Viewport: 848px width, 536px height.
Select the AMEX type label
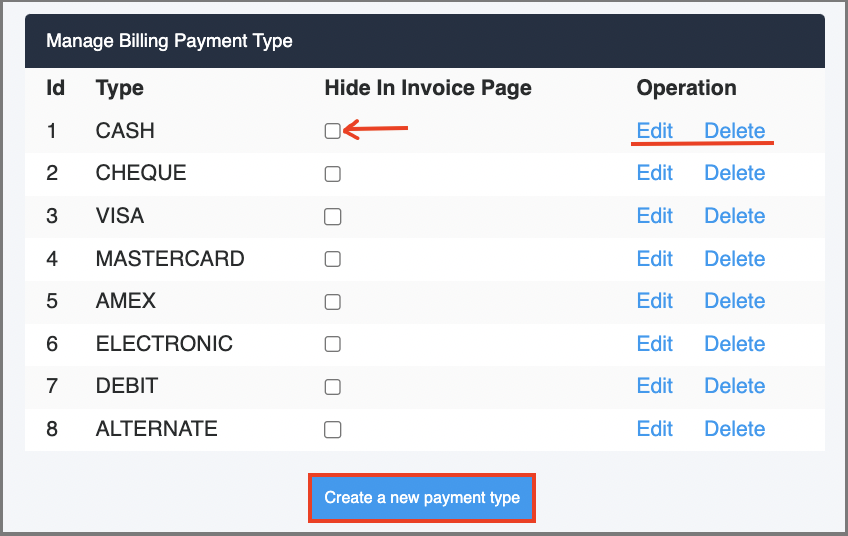point(125,301)
